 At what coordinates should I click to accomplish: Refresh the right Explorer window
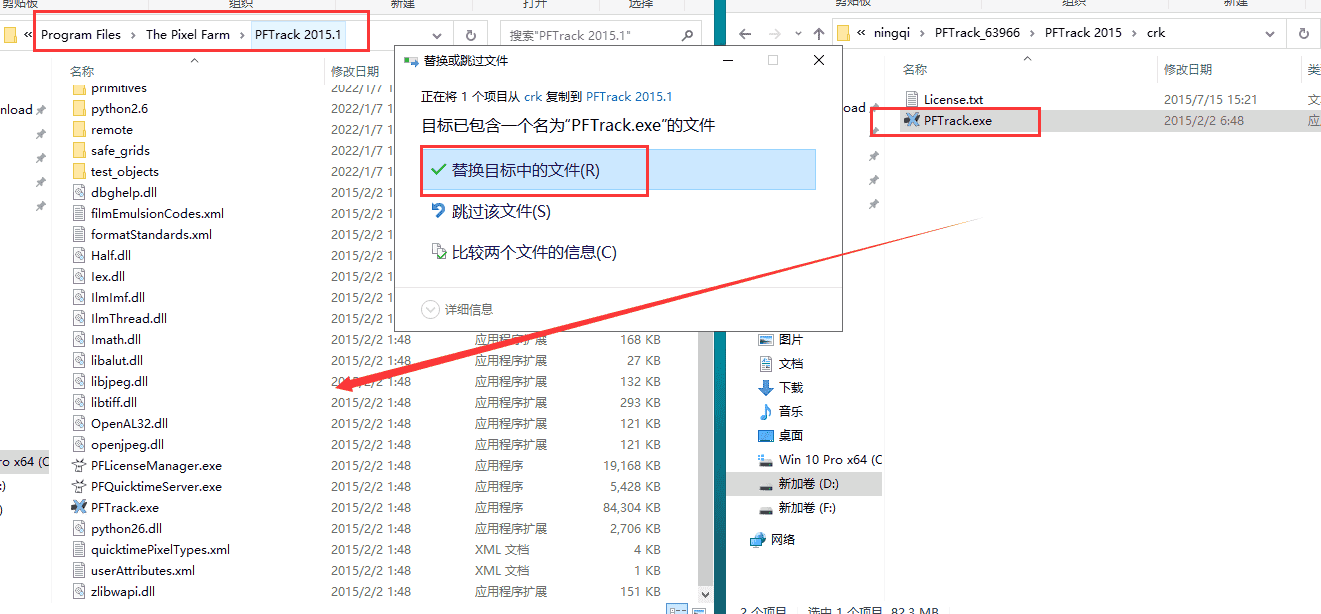(1304, 34)
